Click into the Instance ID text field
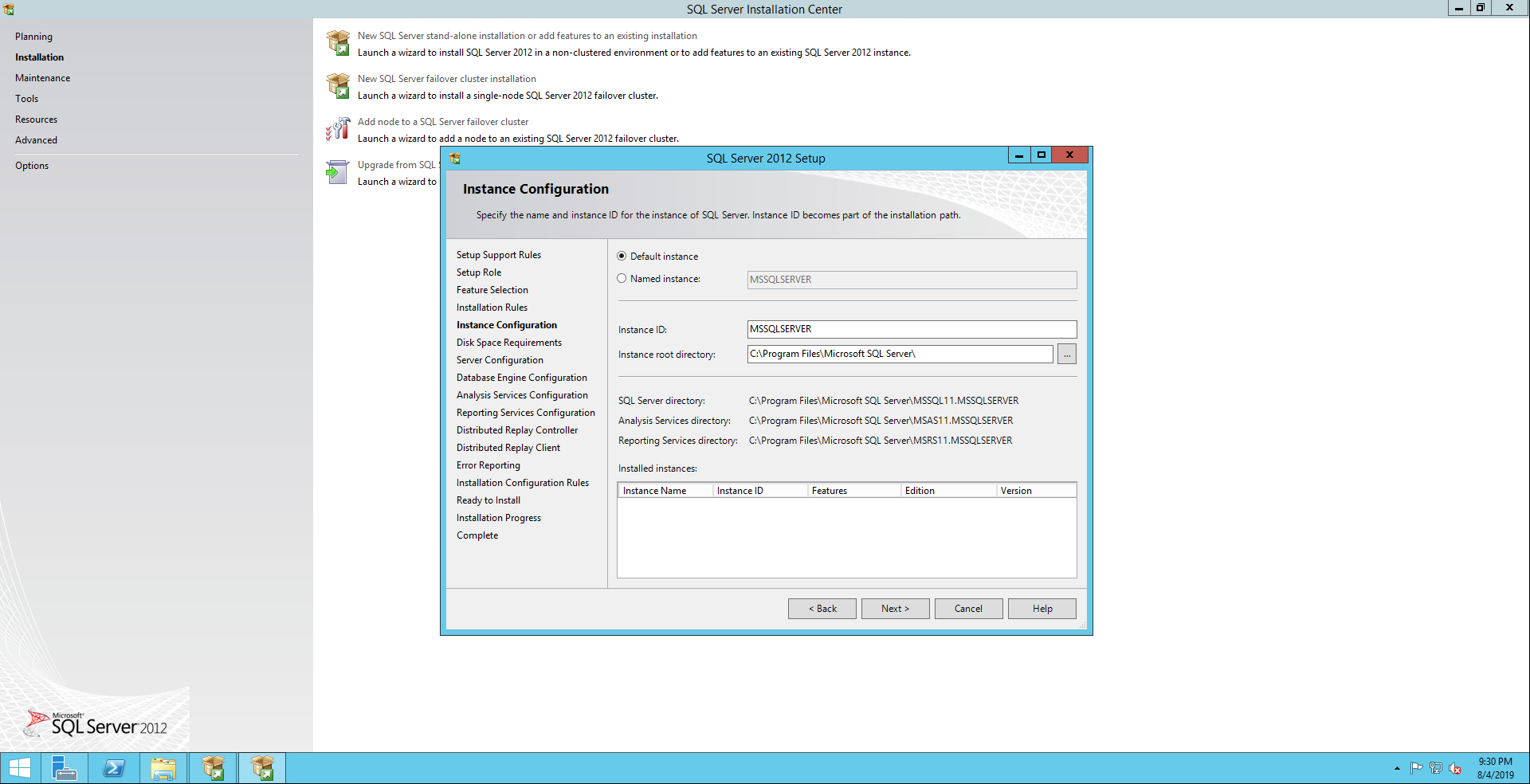The image size is (1530, 784). tap(911, 329)
